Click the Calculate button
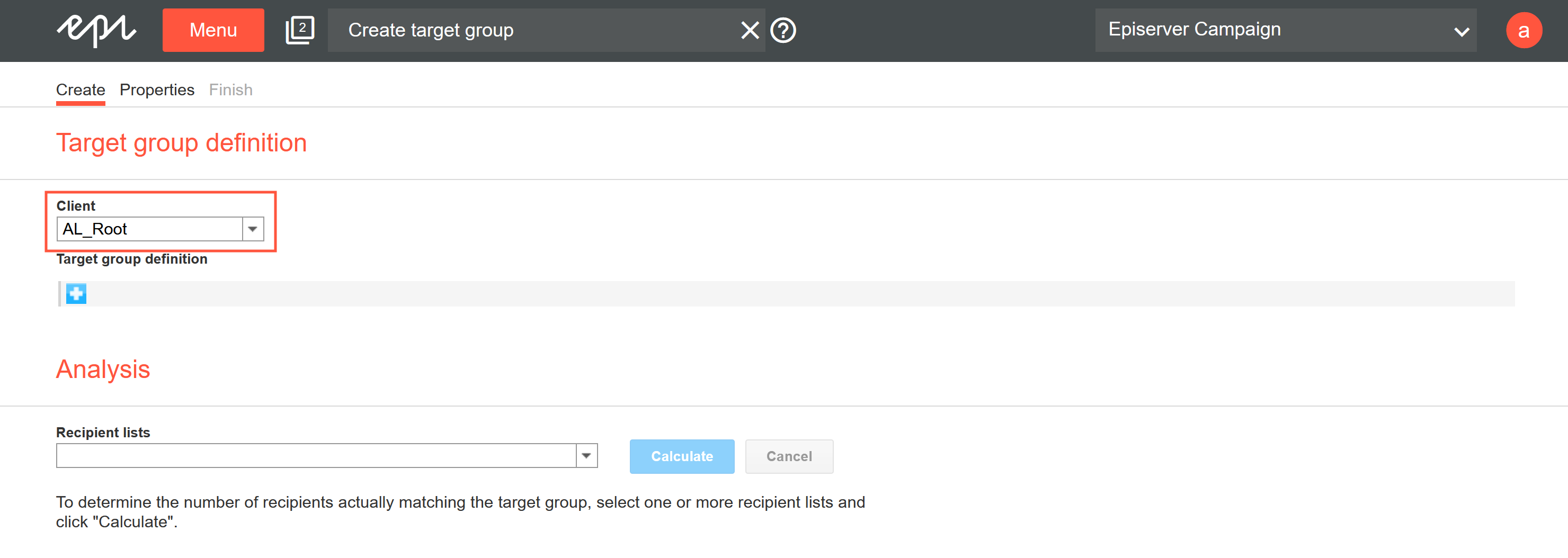Image resolution: width=1568 pixels, height=558 pixels. 682,456
